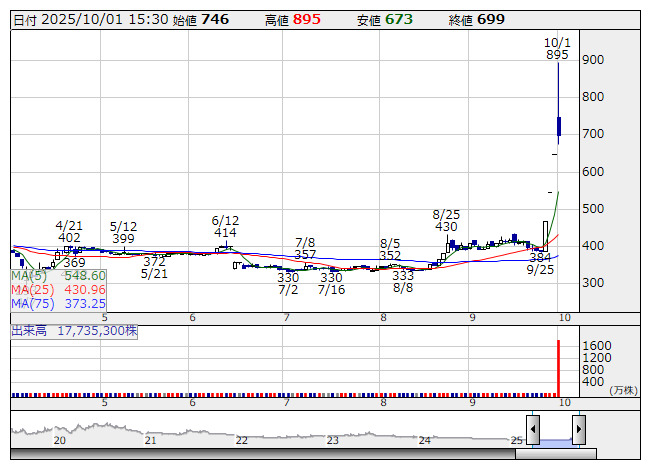Select year 20 in the navigator timeline

pos(60,440)
